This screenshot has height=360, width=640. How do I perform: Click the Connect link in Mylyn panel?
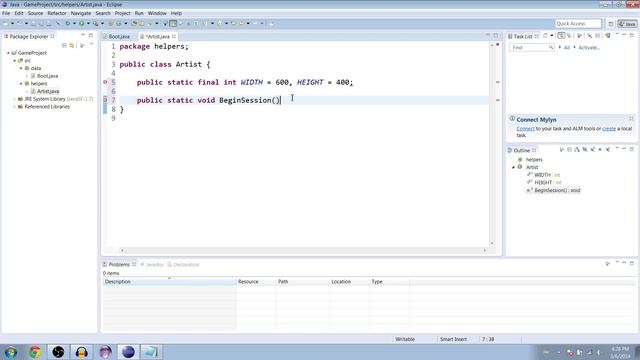[x=525, y=129]
